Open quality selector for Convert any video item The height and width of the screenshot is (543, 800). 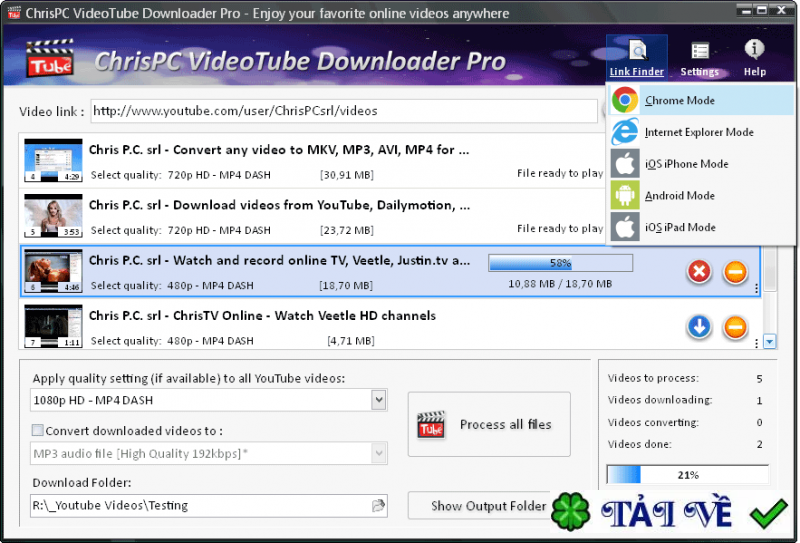[x=219, y=175]
